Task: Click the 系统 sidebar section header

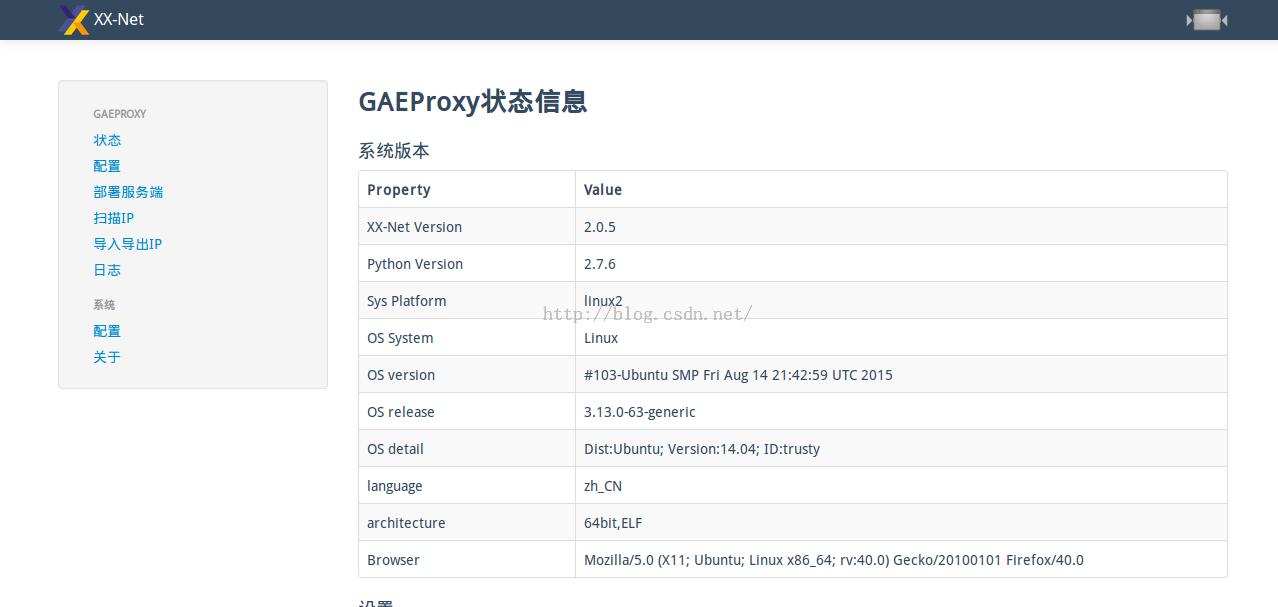Action: click(104, 305)
